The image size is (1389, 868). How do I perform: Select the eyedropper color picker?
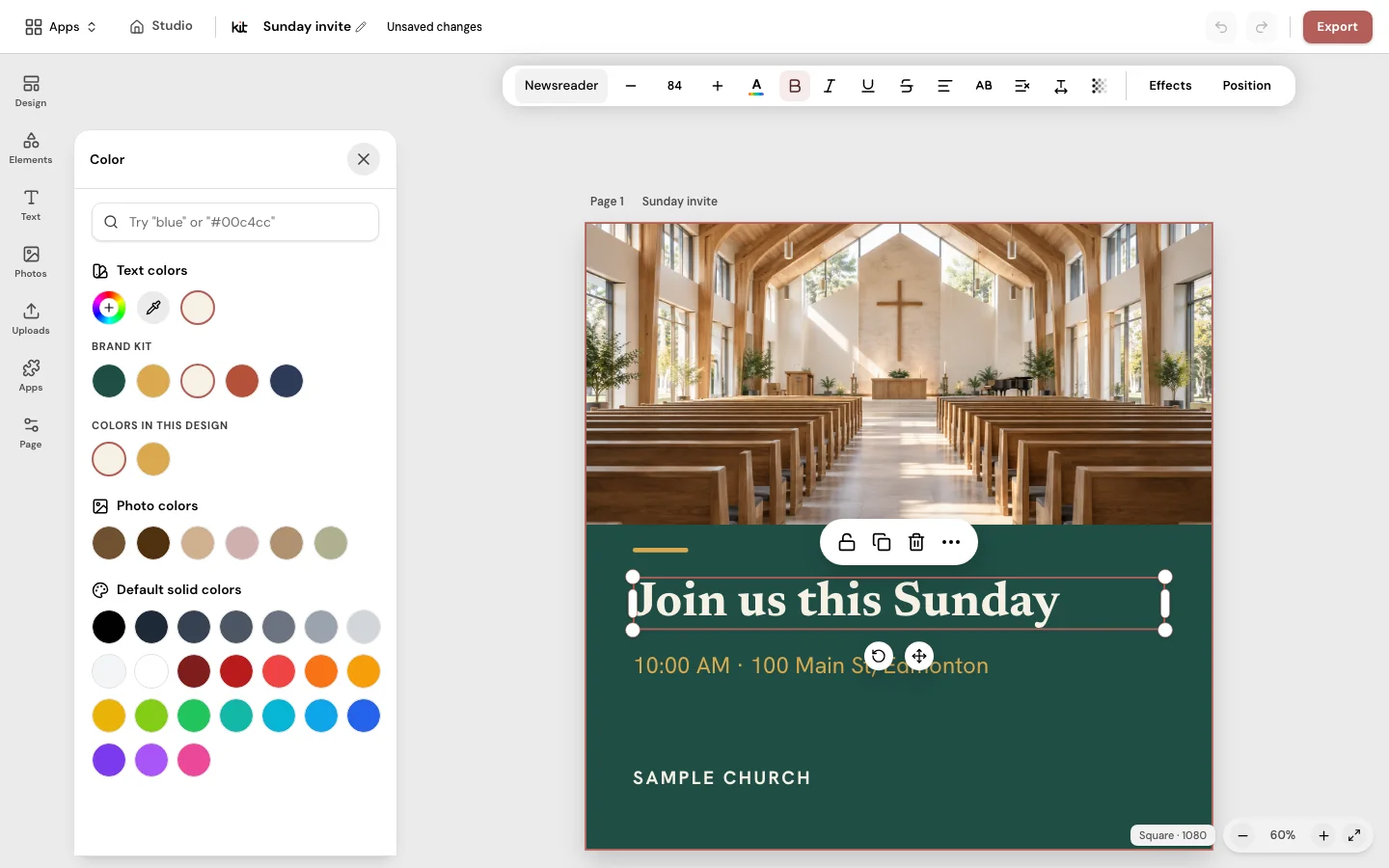pyautogui.click(x=153, y=308)
